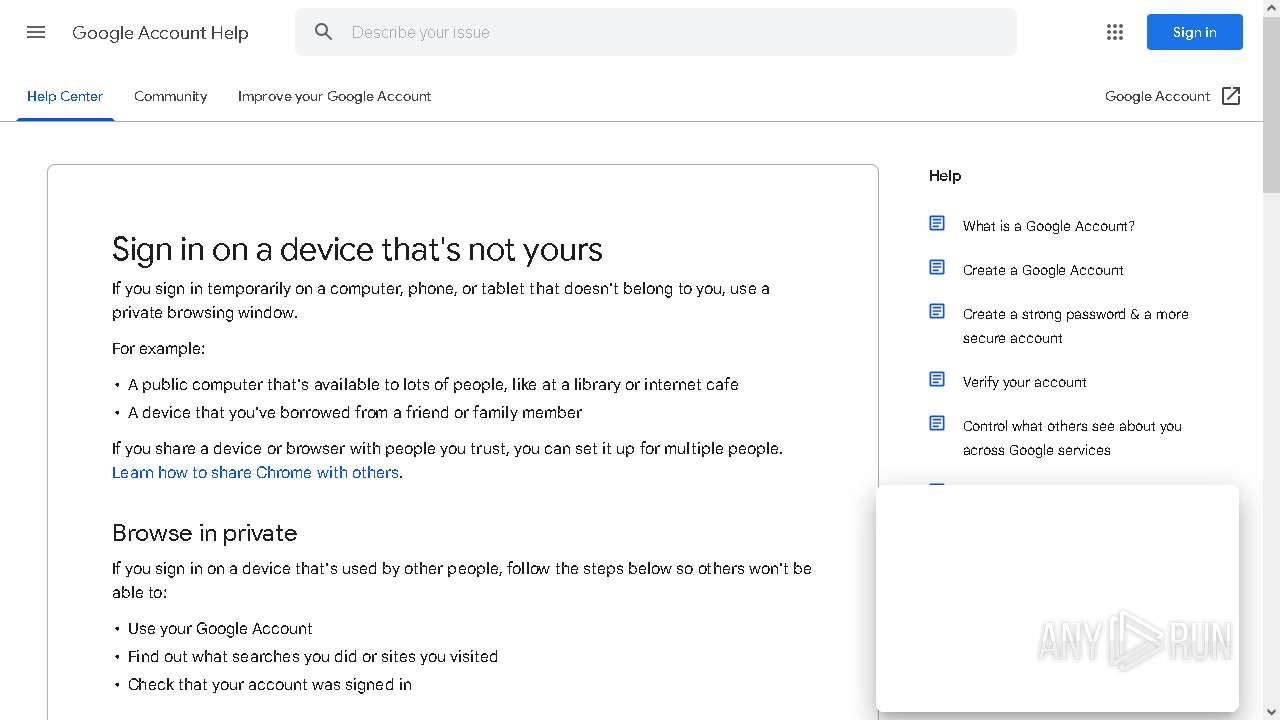Click the 'For example:' text
This screenshot has width=1280, height=720.
(158, 348)
